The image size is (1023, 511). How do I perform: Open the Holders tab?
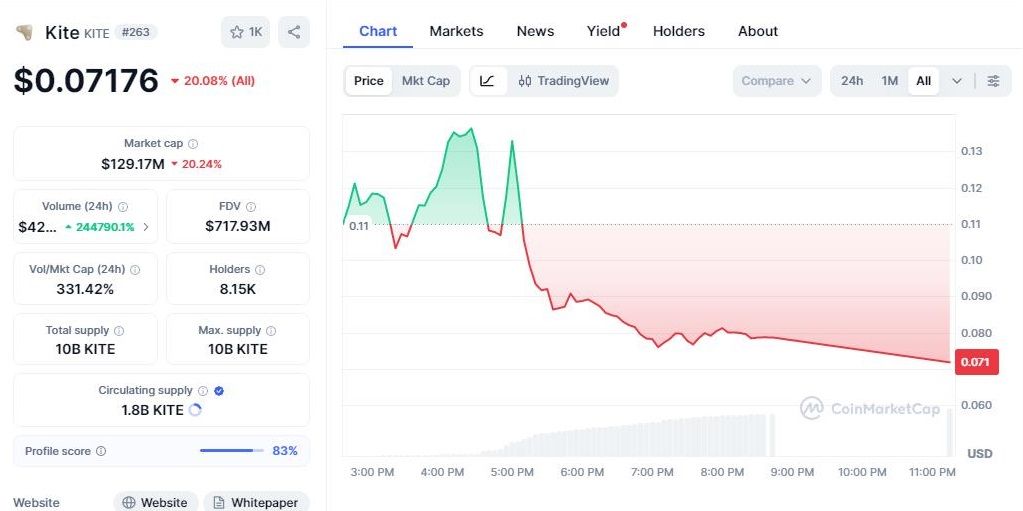click(678, 31)
